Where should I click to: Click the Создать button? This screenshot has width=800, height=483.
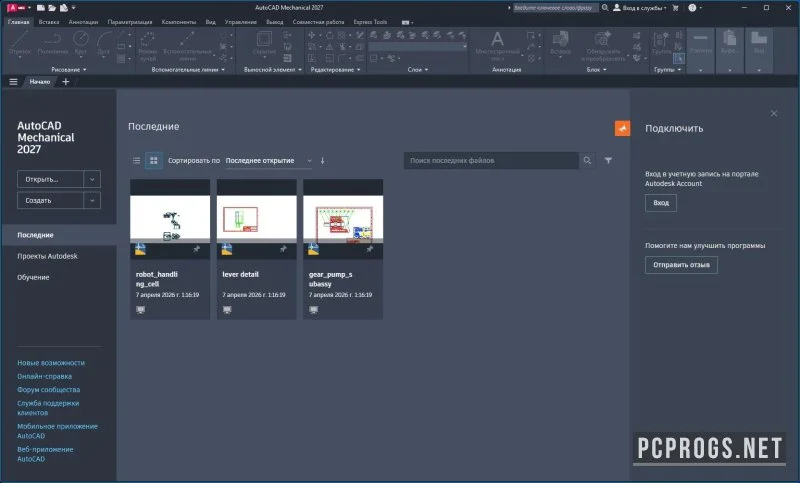click(51, 200)
